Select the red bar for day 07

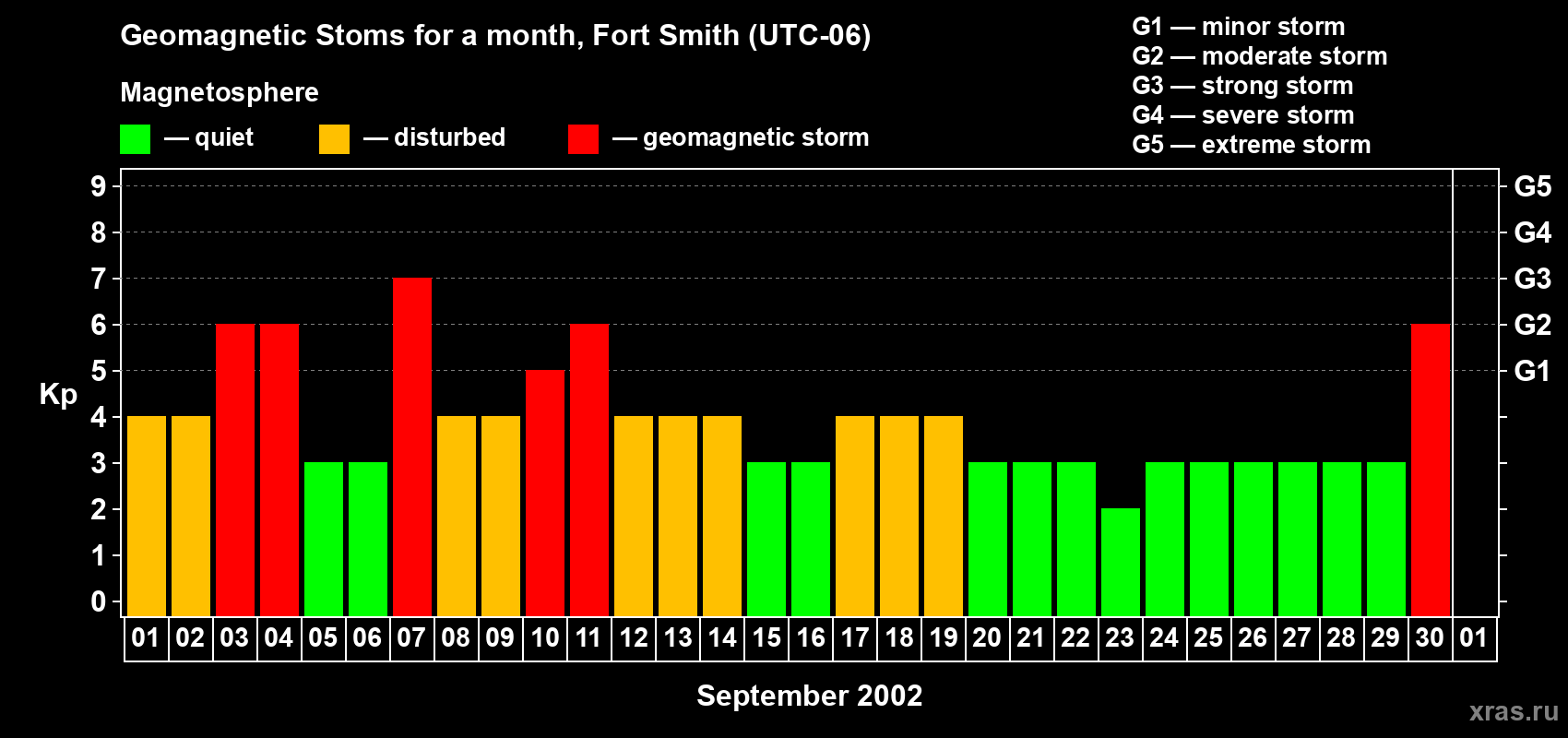tap(412, 447)
